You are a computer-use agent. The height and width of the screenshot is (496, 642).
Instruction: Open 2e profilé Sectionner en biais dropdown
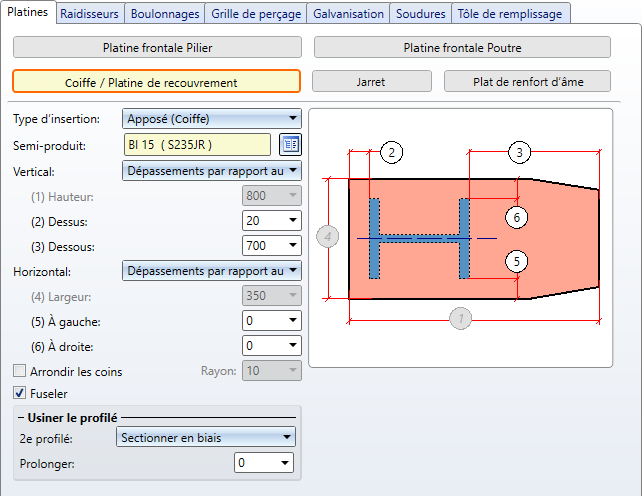click(x=204, y=437)
